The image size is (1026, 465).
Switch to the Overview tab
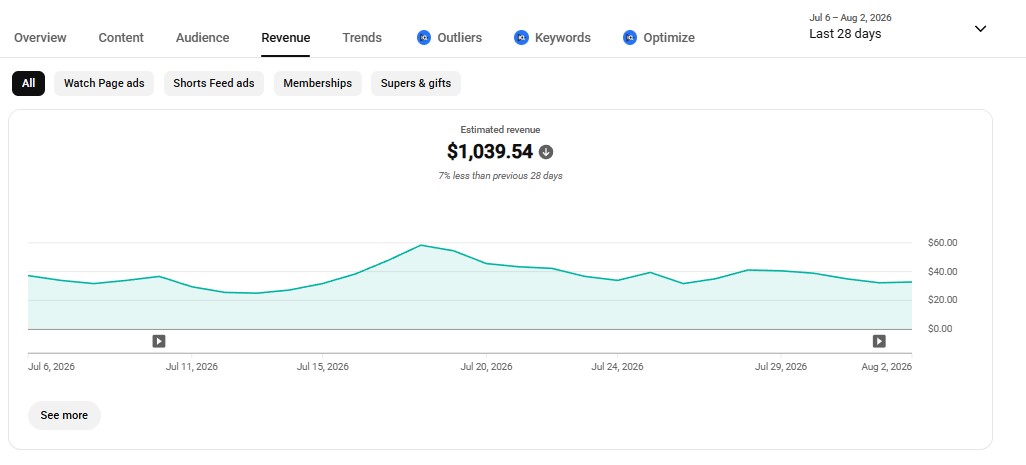40,37
